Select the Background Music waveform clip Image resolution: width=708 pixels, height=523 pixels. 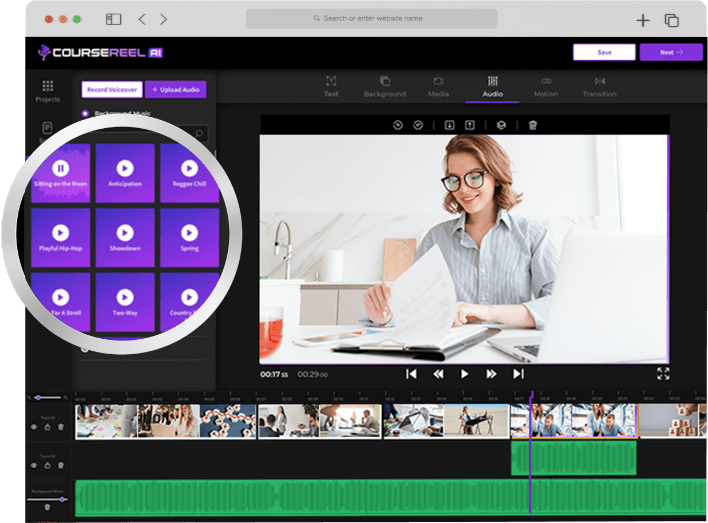[x=391, y=497]
